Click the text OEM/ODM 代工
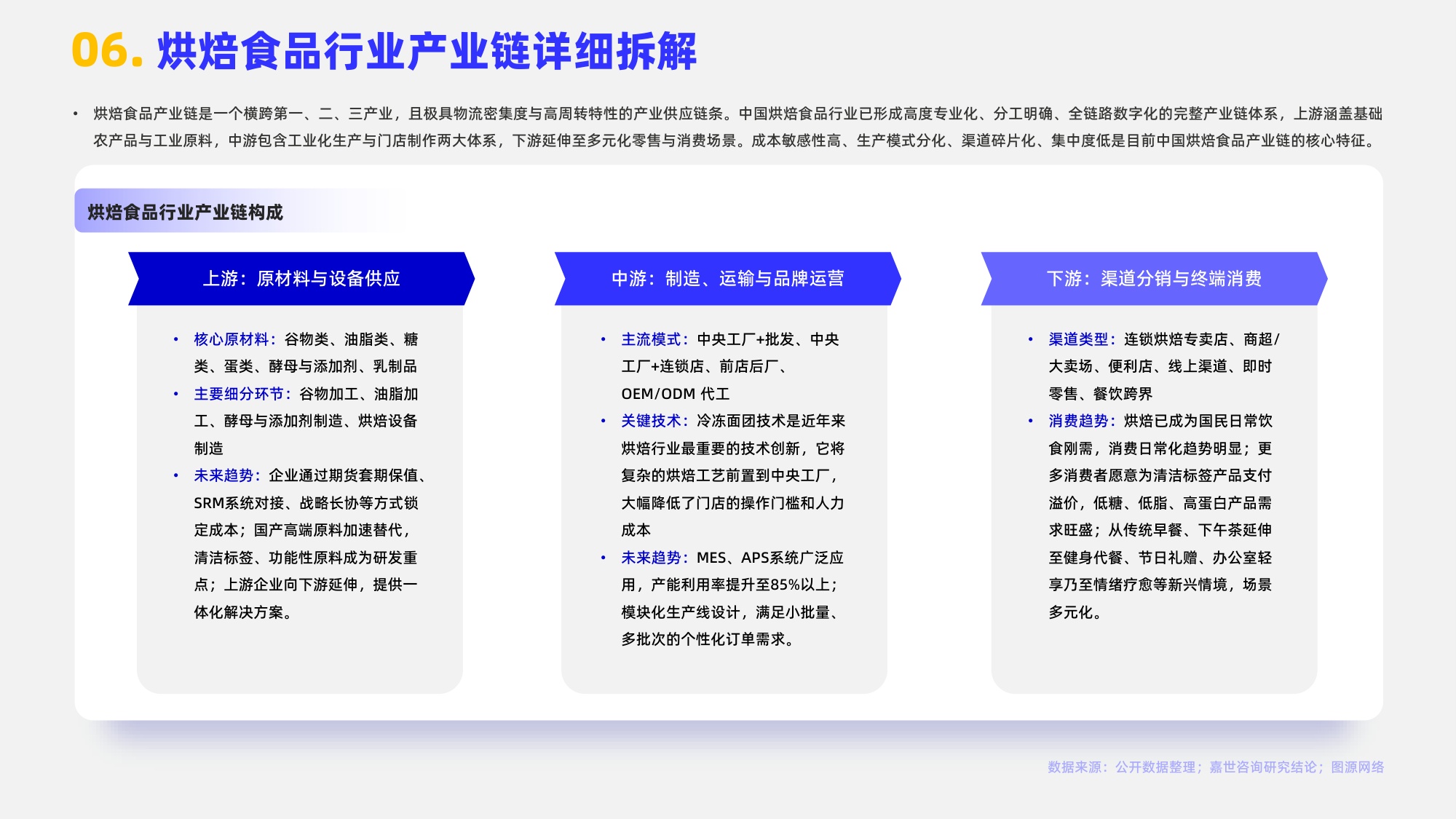 point(676,394)
